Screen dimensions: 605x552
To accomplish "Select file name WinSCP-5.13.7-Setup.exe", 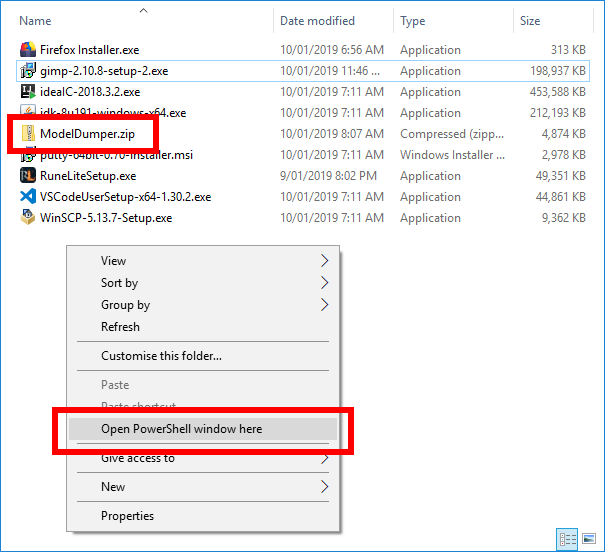I will [106, 218].
